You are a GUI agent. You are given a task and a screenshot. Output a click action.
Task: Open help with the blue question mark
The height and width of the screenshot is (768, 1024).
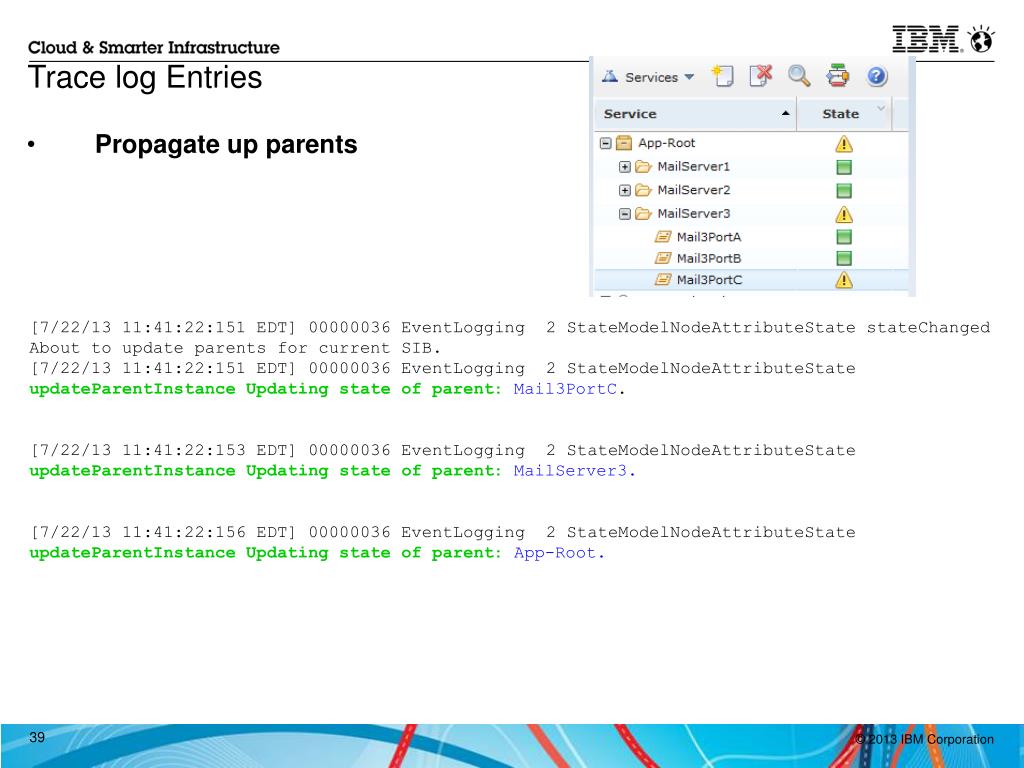coord(876,76)
